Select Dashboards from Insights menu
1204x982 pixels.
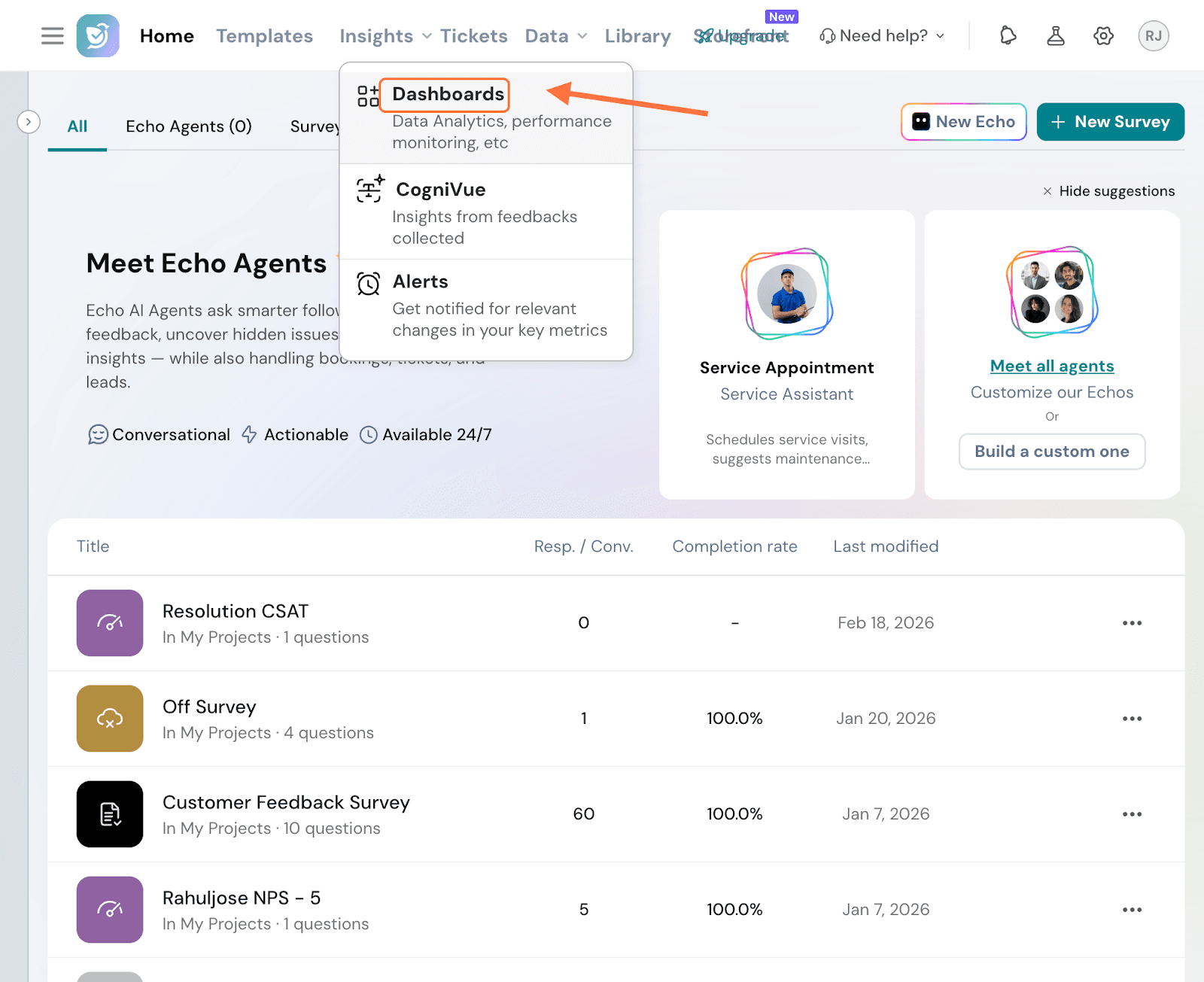point(448,94)
